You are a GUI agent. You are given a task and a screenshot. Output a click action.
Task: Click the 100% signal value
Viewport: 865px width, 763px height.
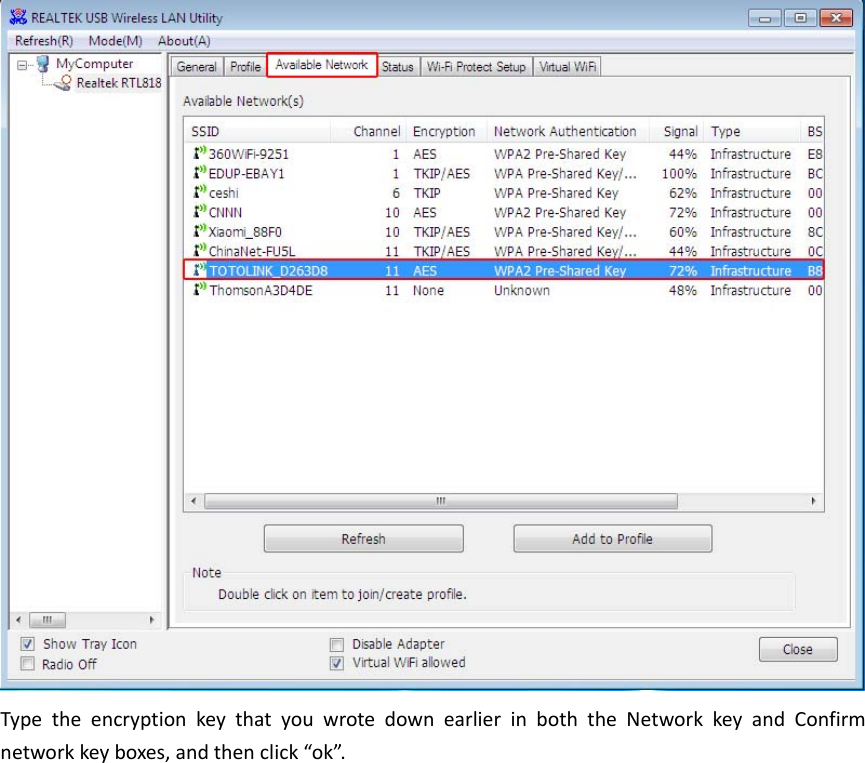679,173
